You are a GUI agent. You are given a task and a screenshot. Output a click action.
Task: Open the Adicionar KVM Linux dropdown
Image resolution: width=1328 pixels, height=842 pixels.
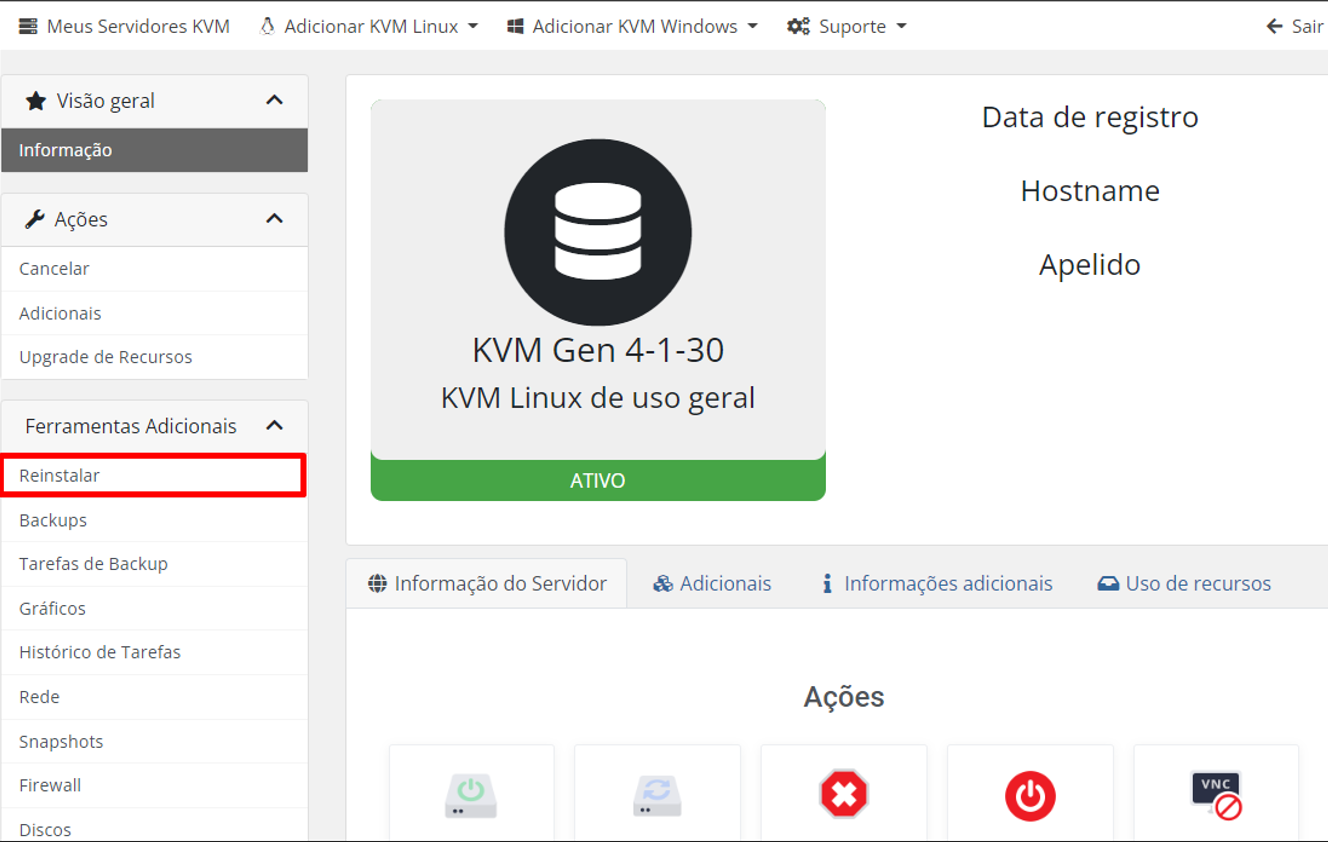tap(368, 27)
